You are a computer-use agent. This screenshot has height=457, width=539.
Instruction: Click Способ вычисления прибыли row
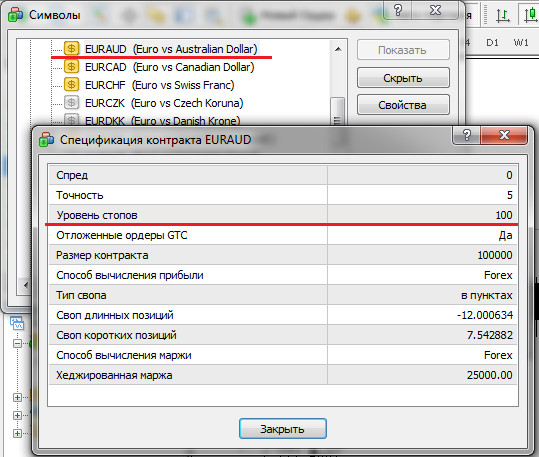(x=283, y=275)
